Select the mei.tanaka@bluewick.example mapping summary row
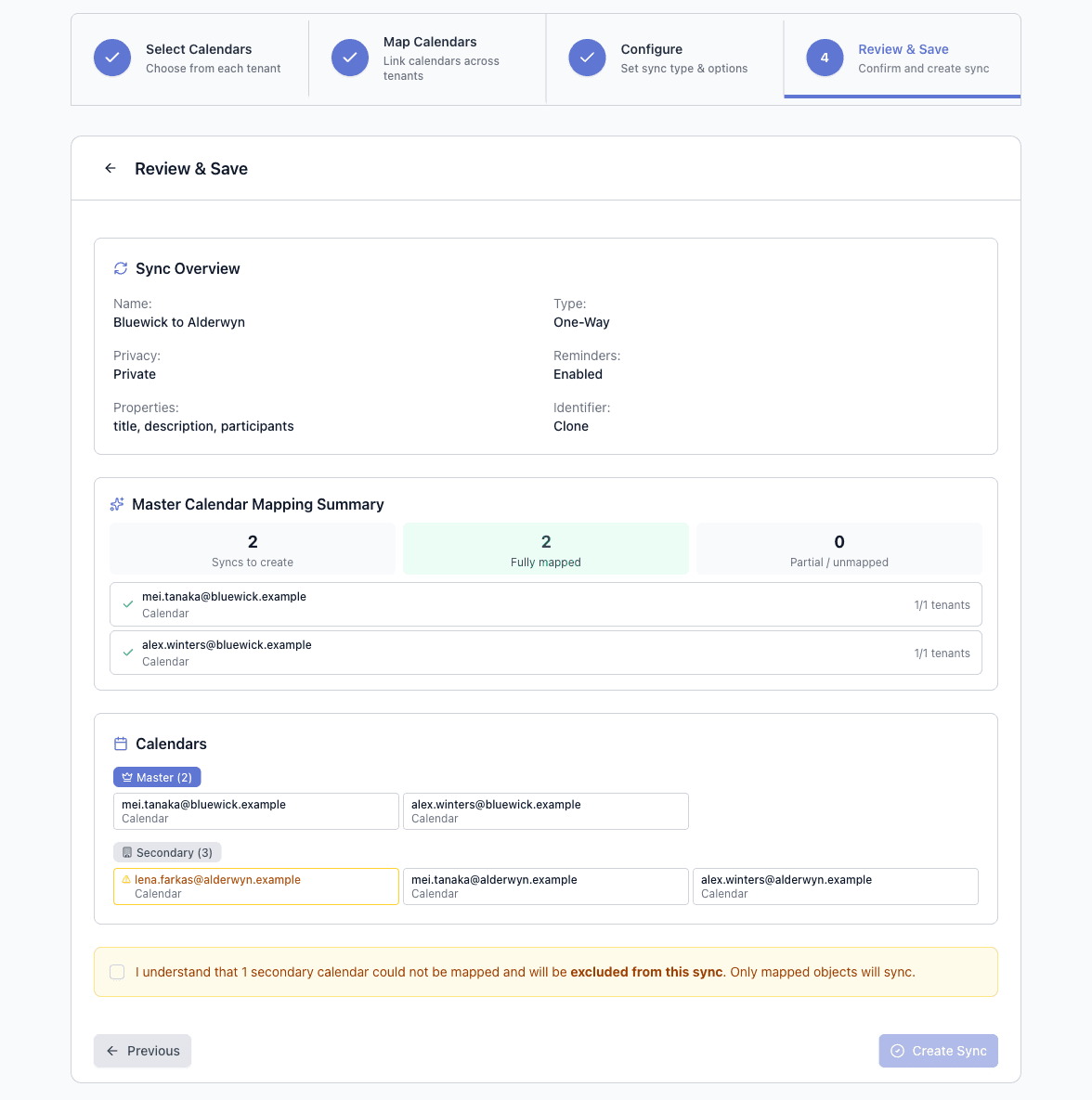Screen dimensions: 1092x1100 click(x=546, y=604)
